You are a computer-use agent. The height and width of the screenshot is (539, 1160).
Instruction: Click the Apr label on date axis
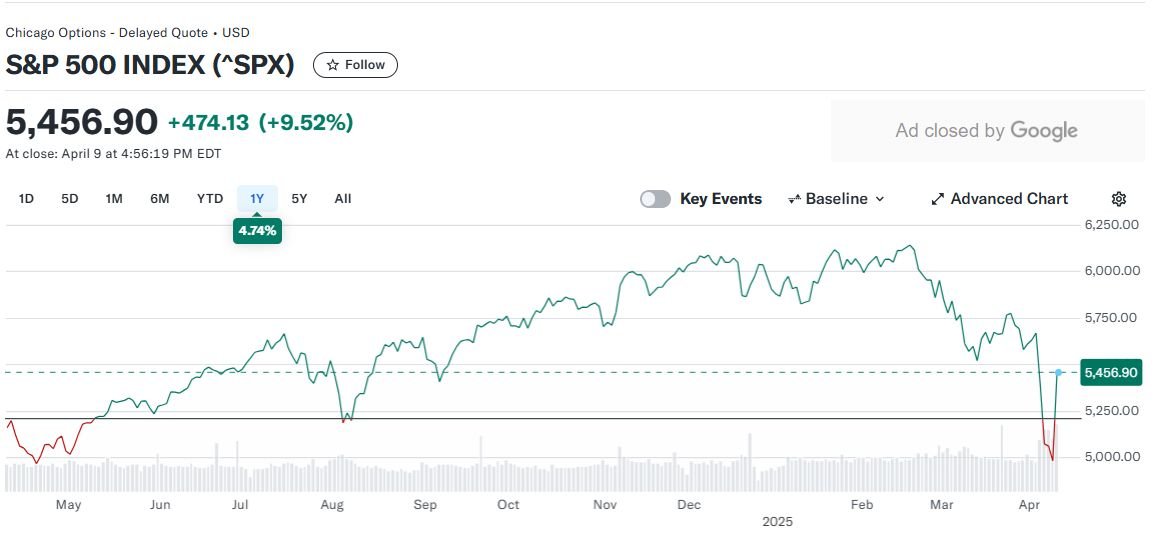click(1030, 505)
